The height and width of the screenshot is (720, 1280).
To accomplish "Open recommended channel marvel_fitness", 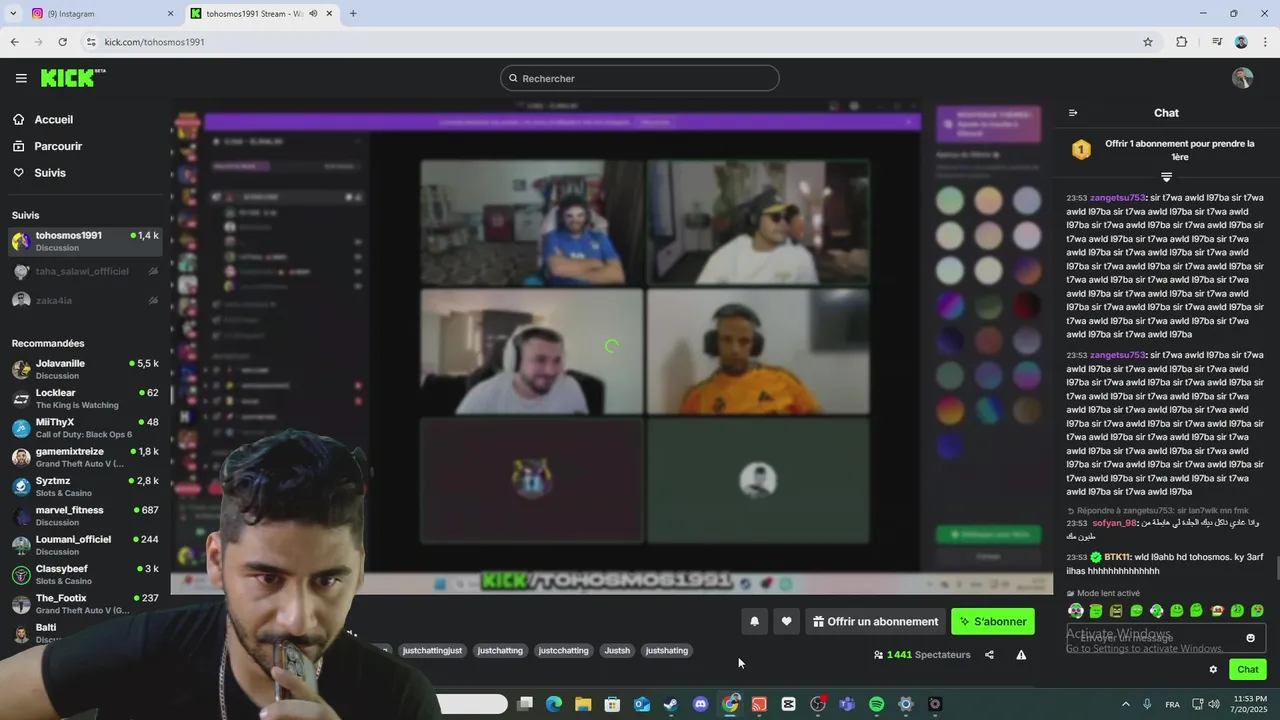I will pyautogui.click(x=85, y=515).
